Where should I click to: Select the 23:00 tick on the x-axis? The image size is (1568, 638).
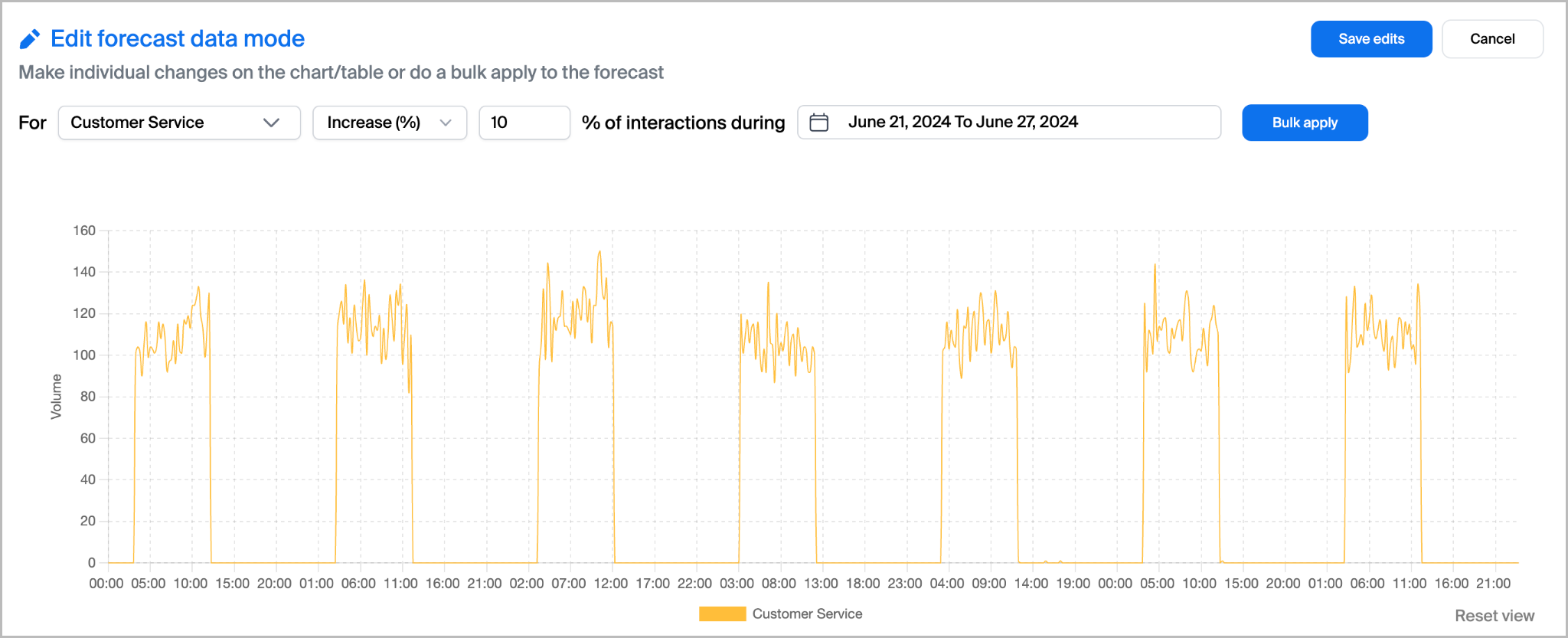pyautogui.click(x=904, y=584)
